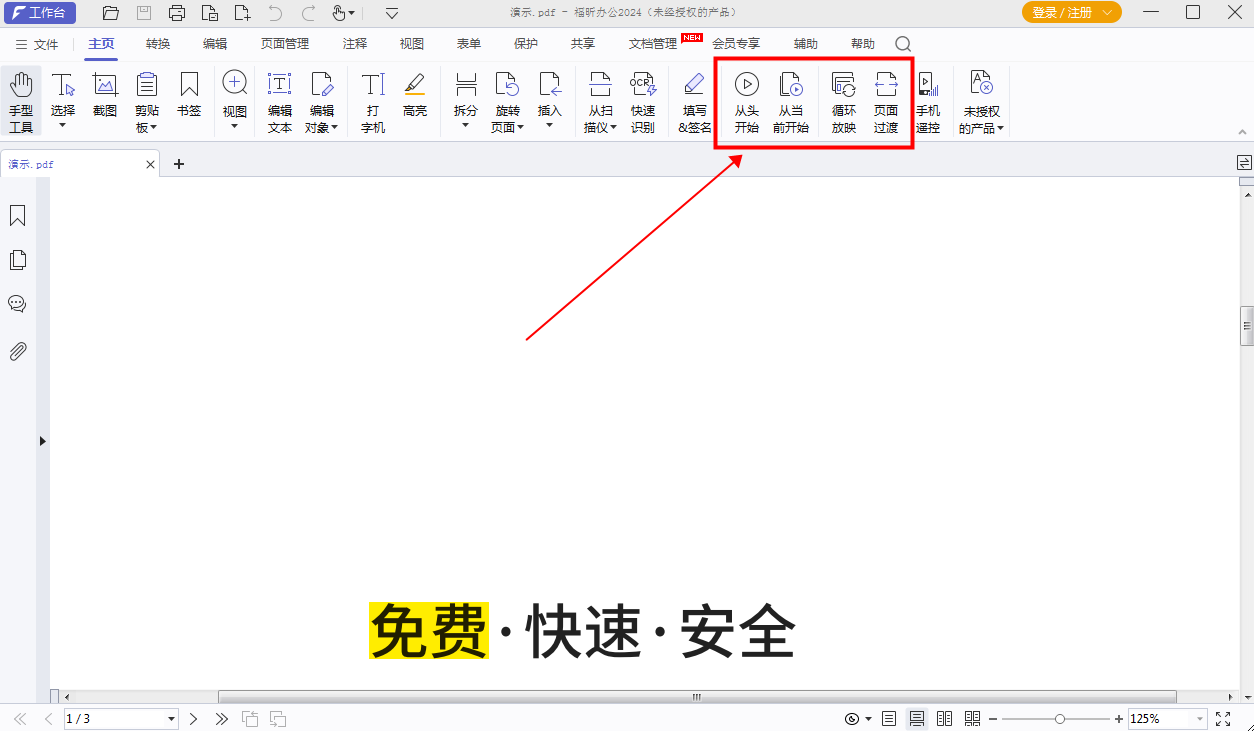The width and height of the screenshot is (1254, 731).
Task: Click the 工作台 workspace button
Action: pos(40,13)
